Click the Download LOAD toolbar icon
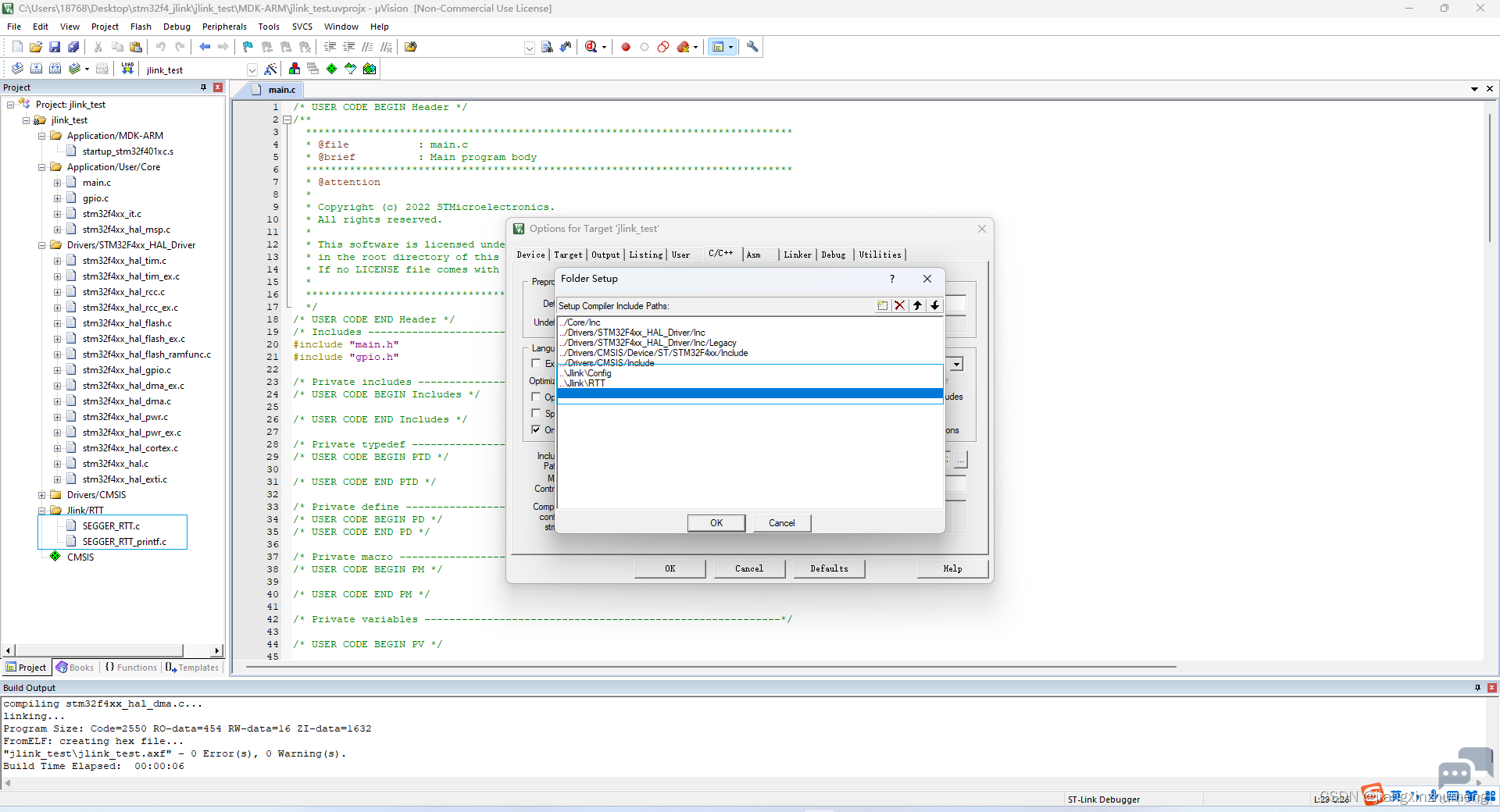 tap(127, 69)
